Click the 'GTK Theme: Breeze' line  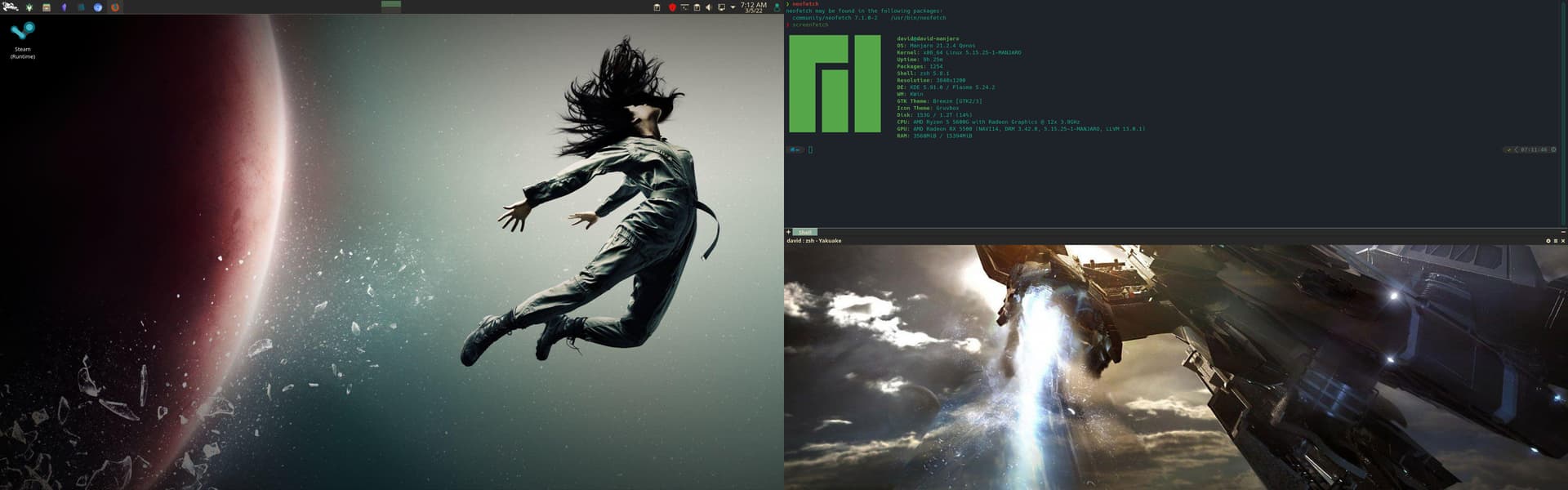click(939, 101)
